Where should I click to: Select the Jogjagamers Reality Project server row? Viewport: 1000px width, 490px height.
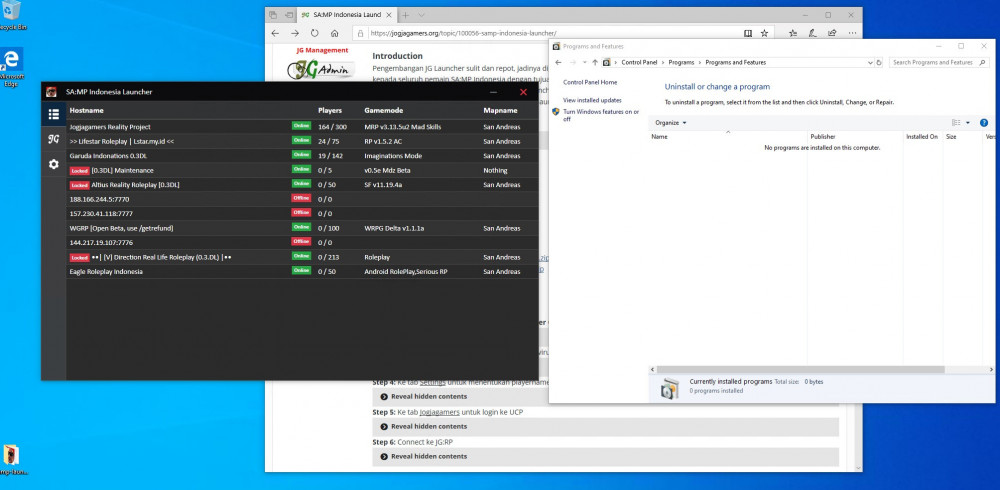click(x=302, y=126)
